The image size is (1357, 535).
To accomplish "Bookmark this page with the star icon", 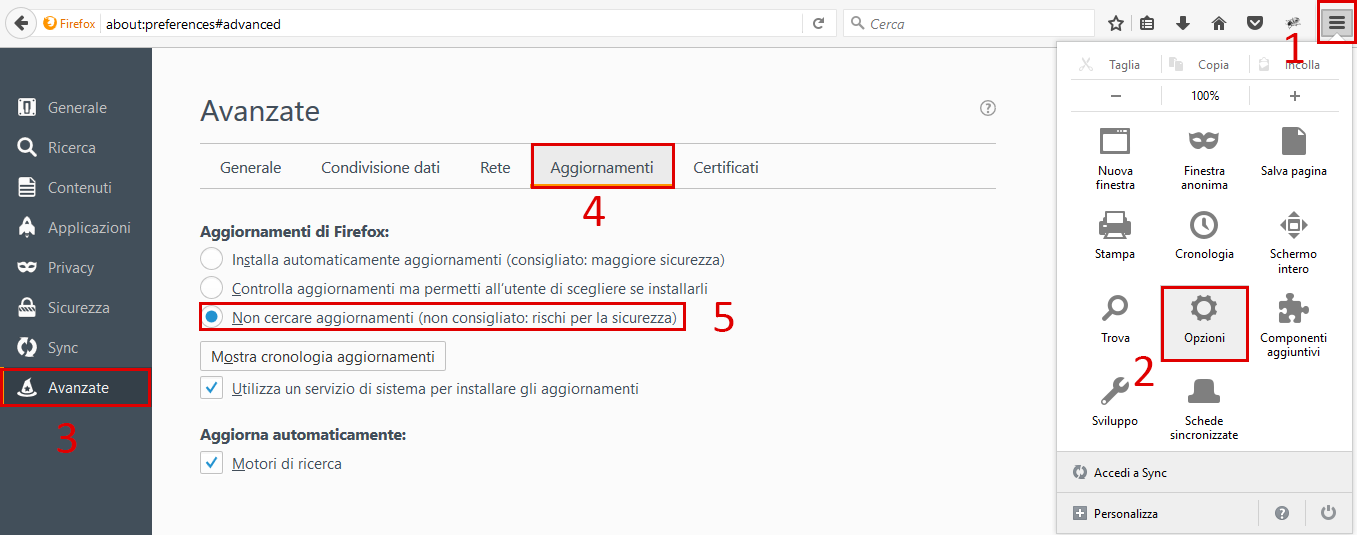I will coord(1116,23).
